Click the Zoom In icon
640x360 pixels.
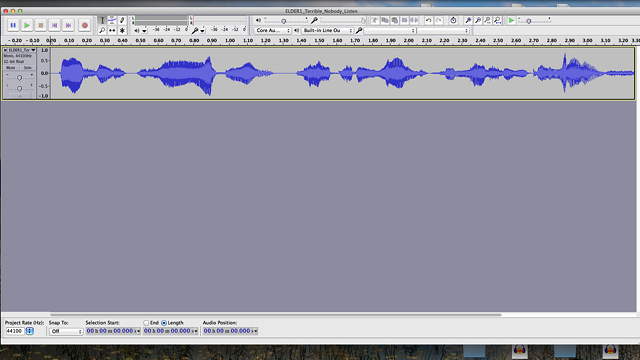[x=468, y=20]
